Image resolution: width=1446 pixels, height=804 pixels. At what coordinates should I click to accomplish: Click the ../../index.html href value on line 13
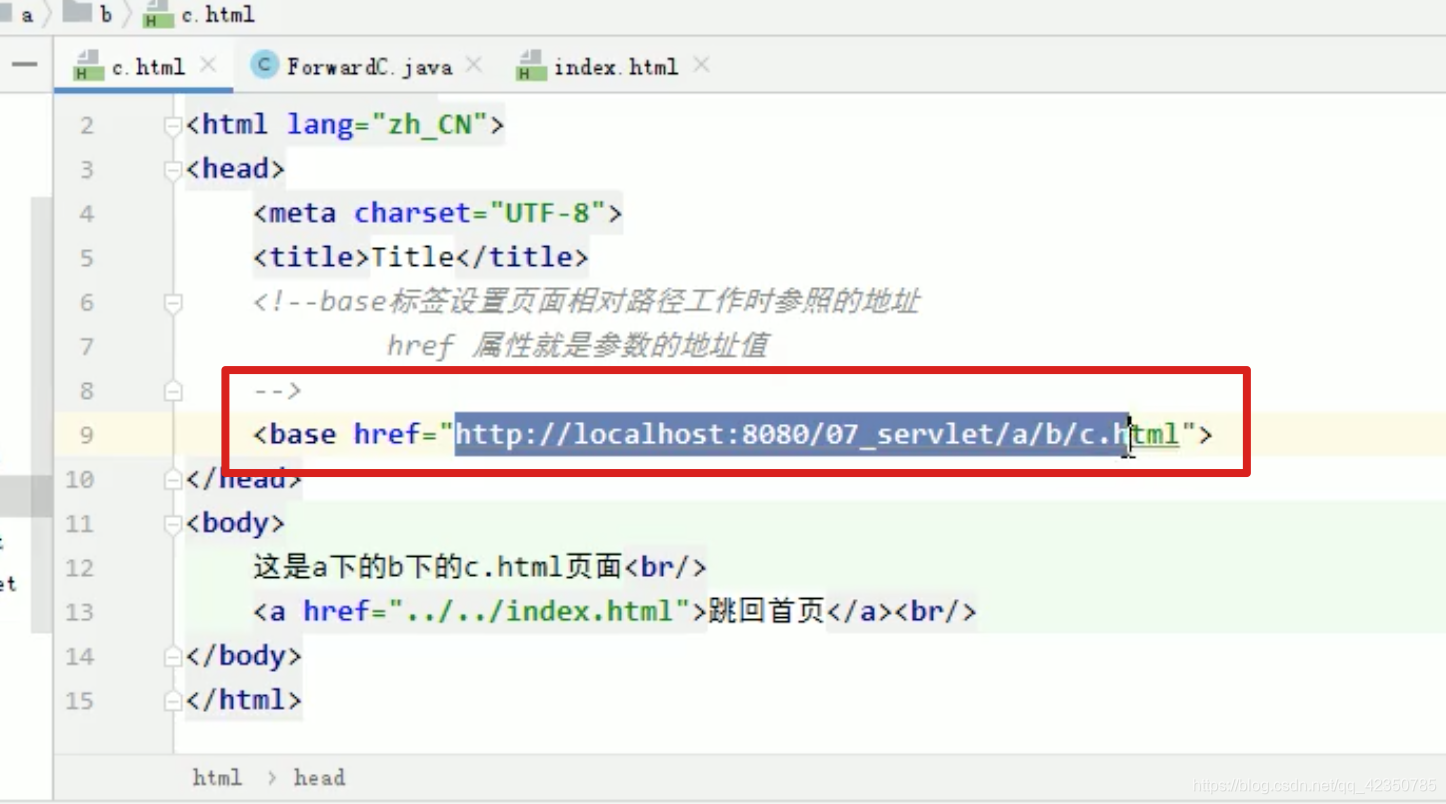[x=540, y=611]
